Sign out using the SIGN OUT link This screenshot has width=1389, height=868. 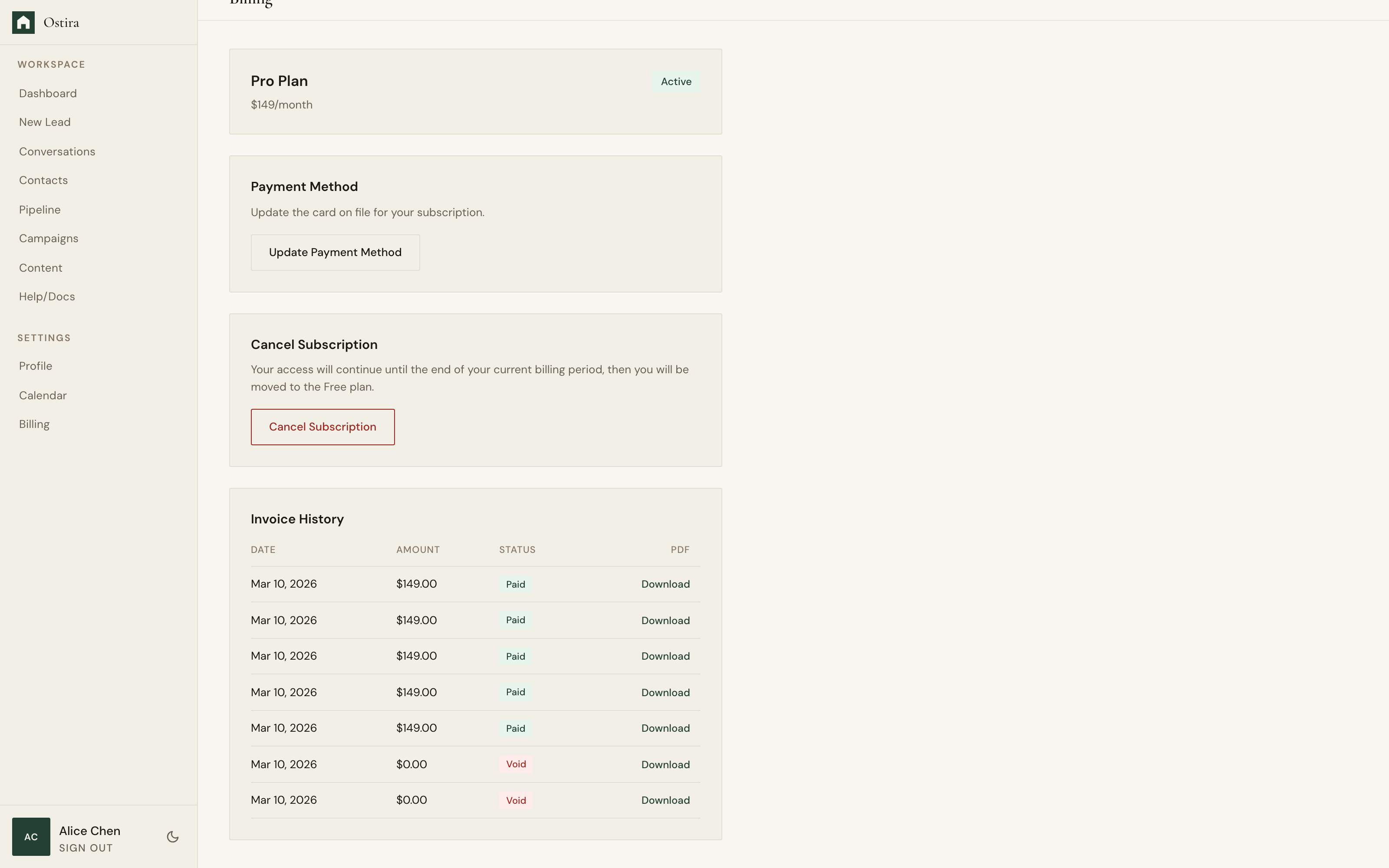[85, 847]
